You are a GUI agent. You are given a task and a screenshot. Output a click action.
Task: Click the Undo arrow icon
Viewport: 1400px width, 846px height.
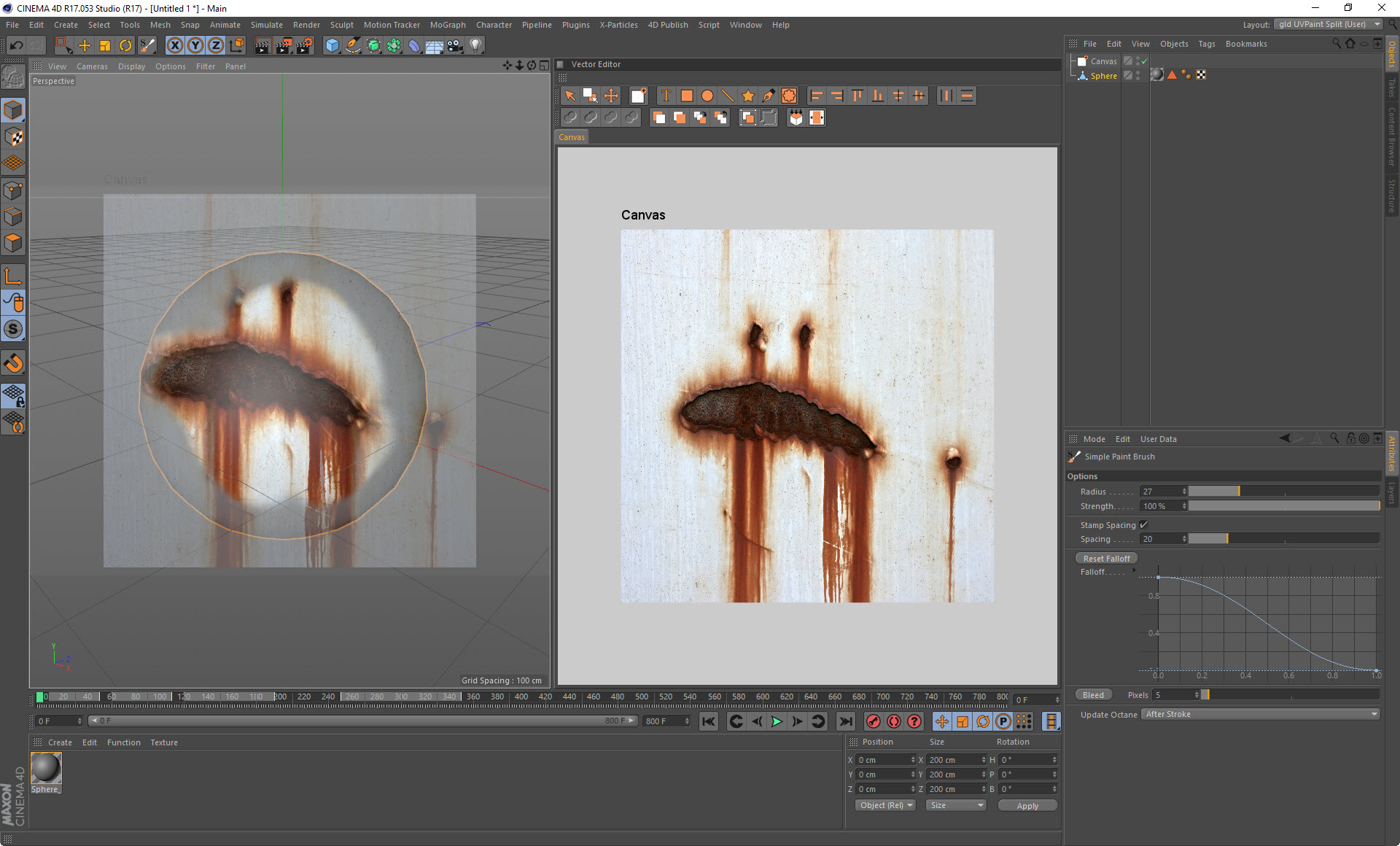point(16,45)
